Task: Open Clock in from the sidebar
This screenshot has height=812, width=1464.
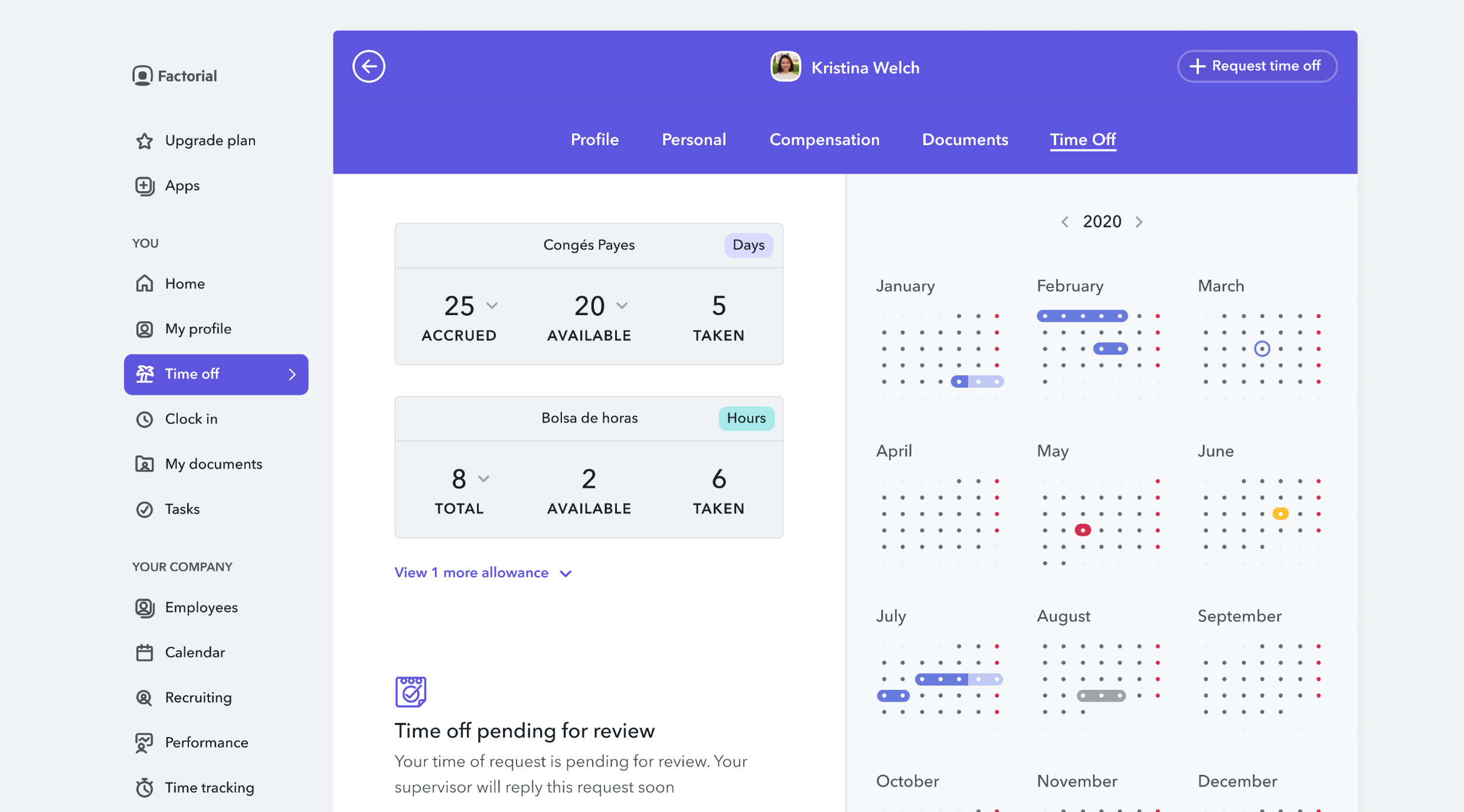Action: 191,419
